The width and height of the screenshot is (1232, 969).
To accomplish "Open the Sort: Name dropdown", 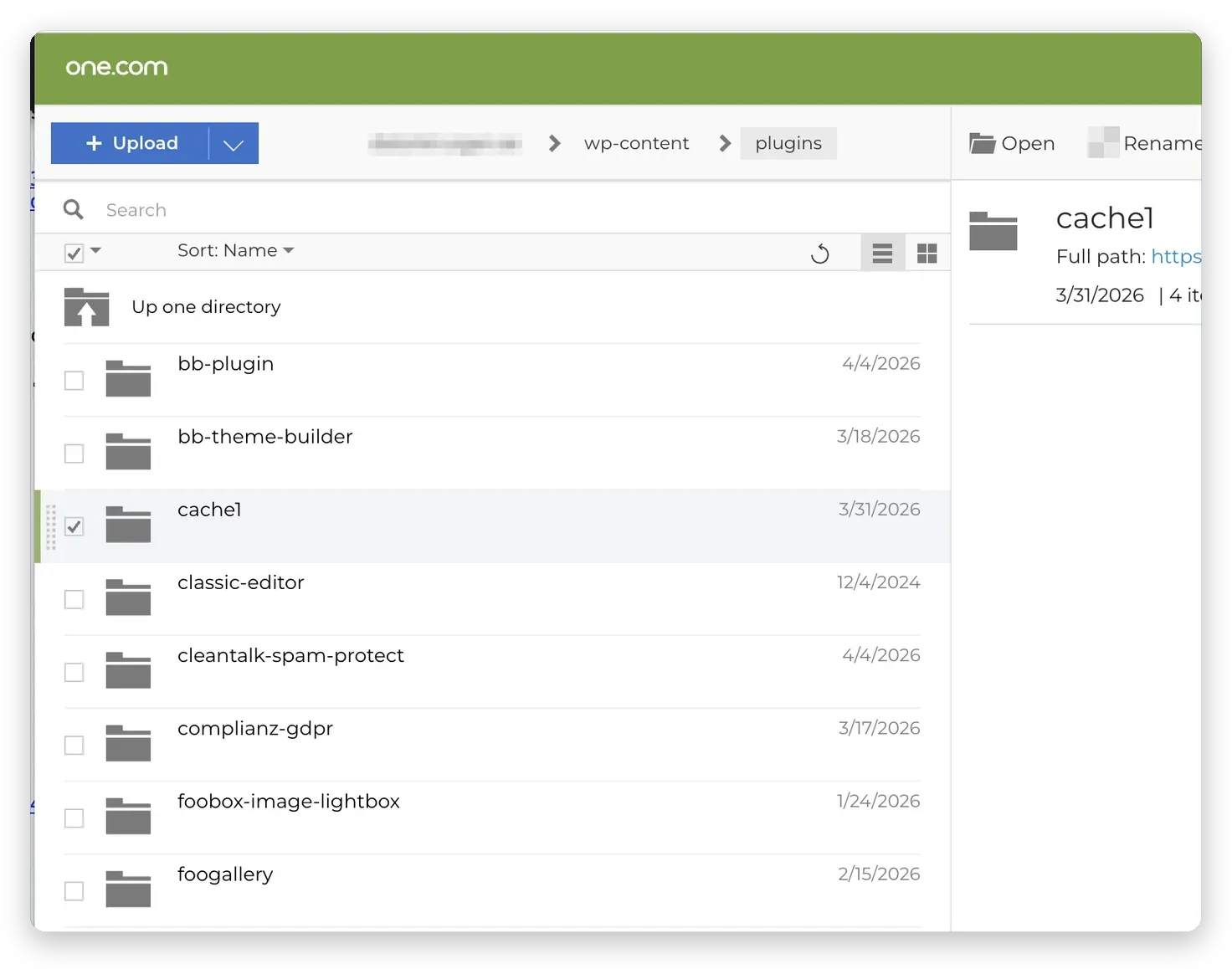I will tap(236, 251).
